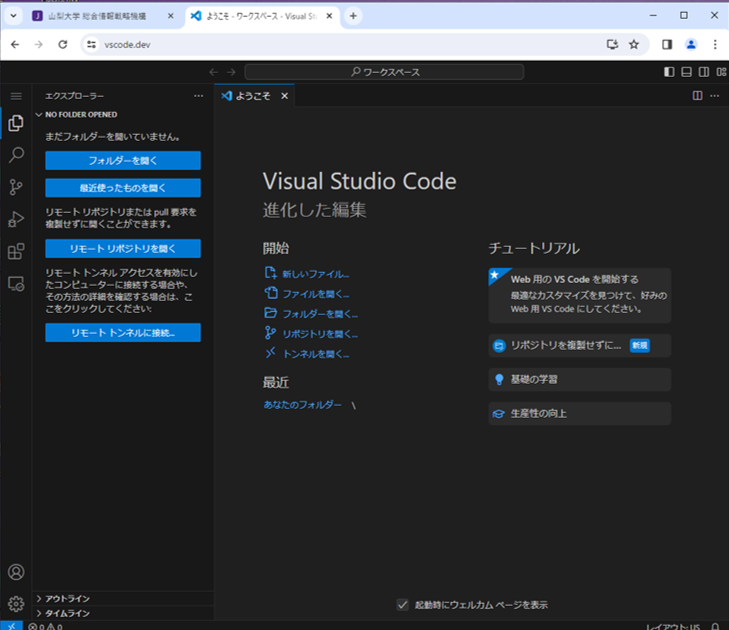Open Remote Explorer in activity bar
Screen dimensions: 729x630
(16, 284)
